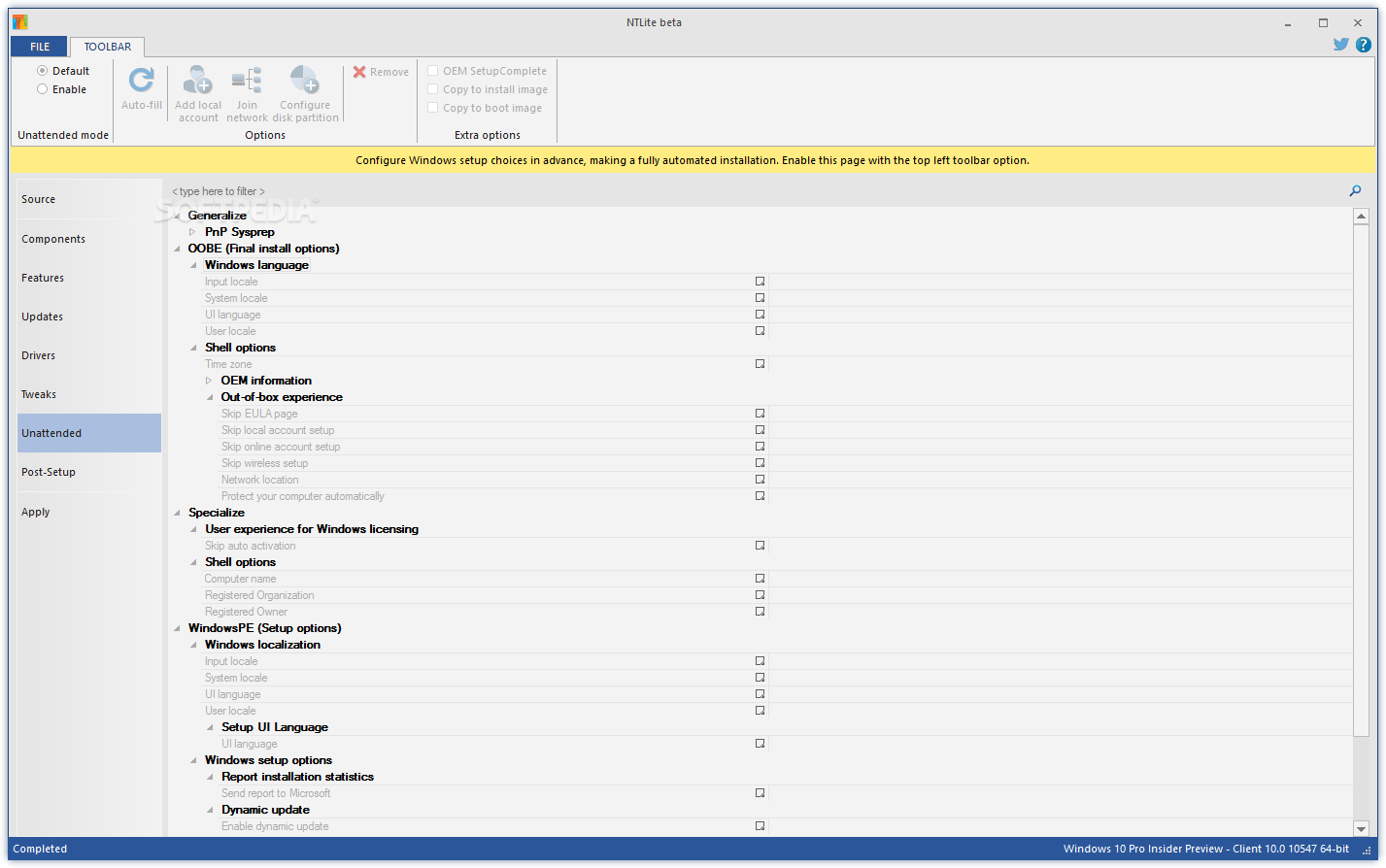Screen dimensions: 1386x868
Task: Click the yellow information banner text
Action: pyautogui.click(x=693, y=160)
